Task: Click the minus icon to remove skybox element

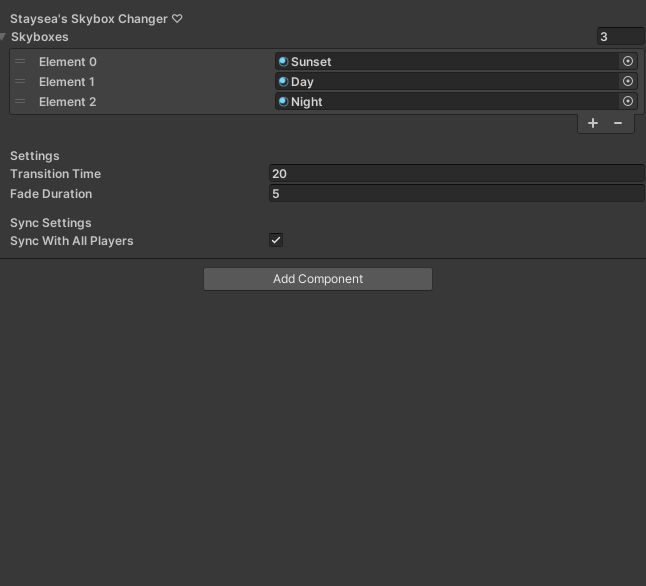Action: (618, 123)
